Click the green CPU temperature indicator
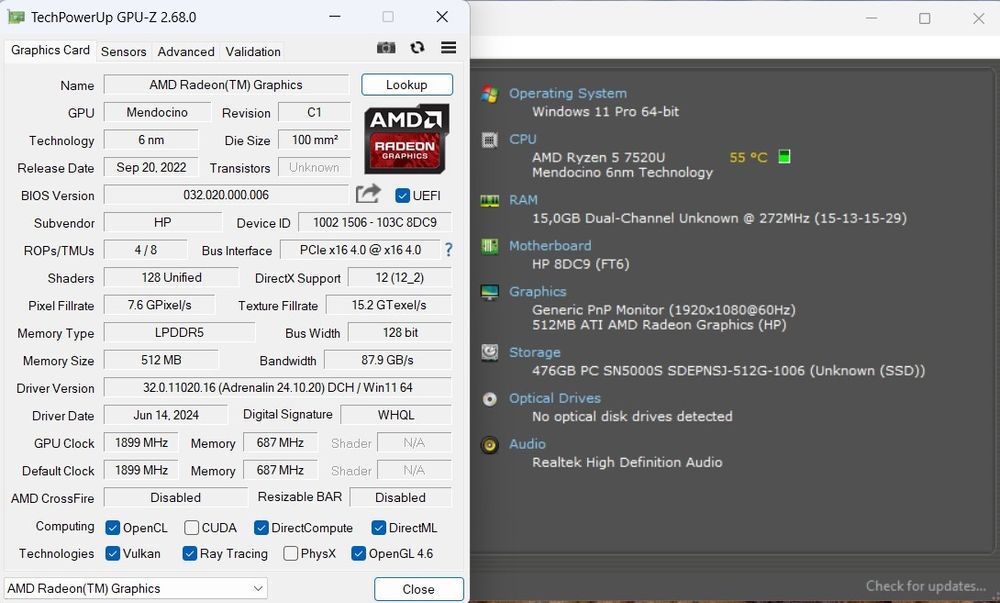1000x603 pixels. pos(784,157)
